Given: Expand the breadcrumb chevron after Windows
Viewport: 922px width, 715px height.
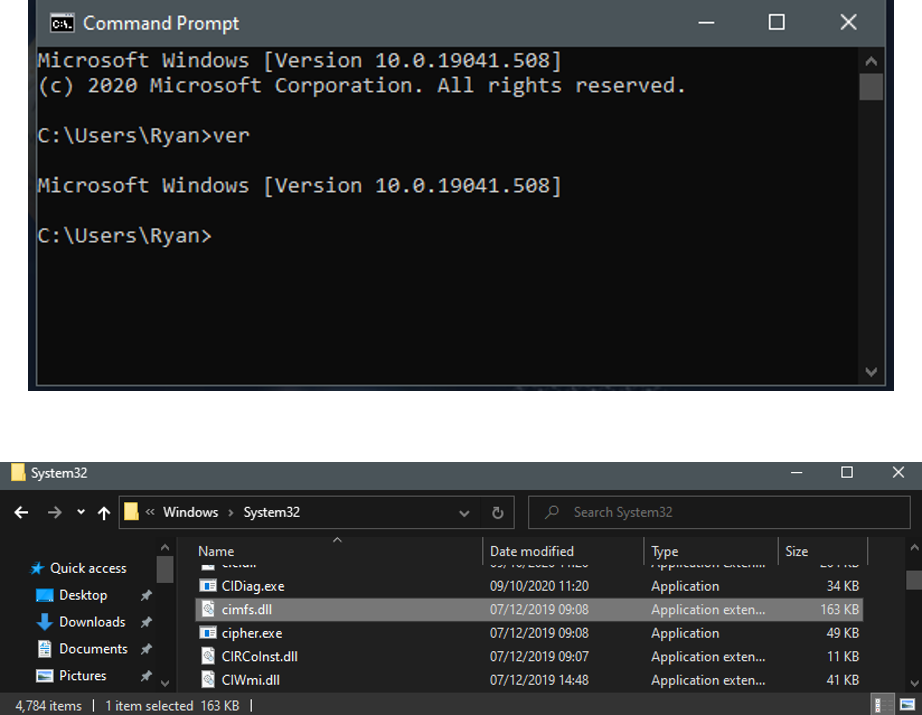Looking at the screenshot, I should pyautogui.click(x=230, y=513).
